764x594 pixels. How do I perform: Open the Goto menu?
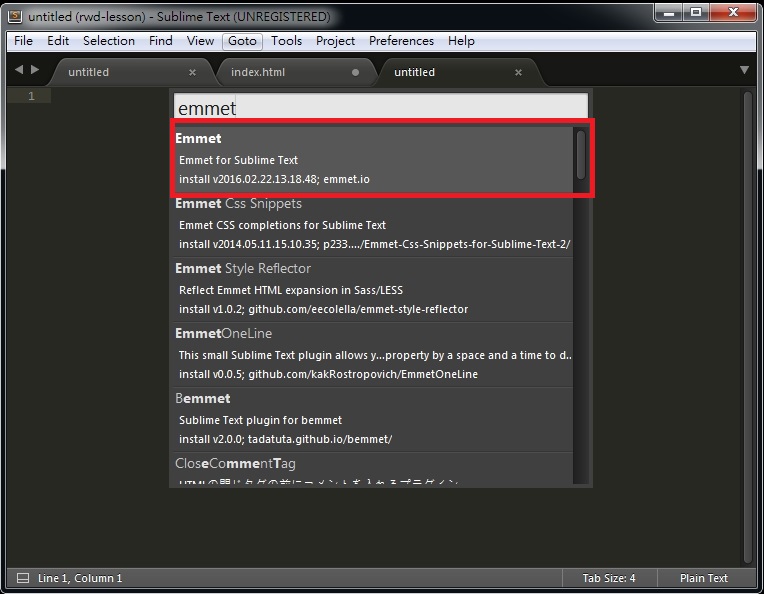point(241,41)
